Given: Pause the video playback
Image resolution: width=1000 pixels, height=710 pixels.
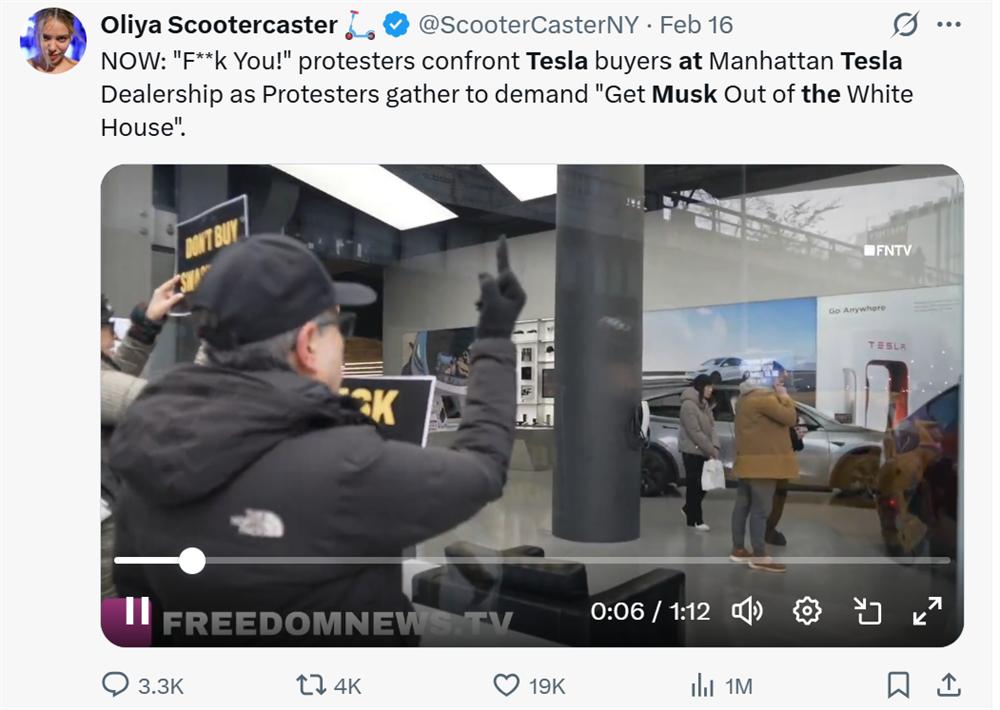Looking at the screenshot, I should click(137, 611).
